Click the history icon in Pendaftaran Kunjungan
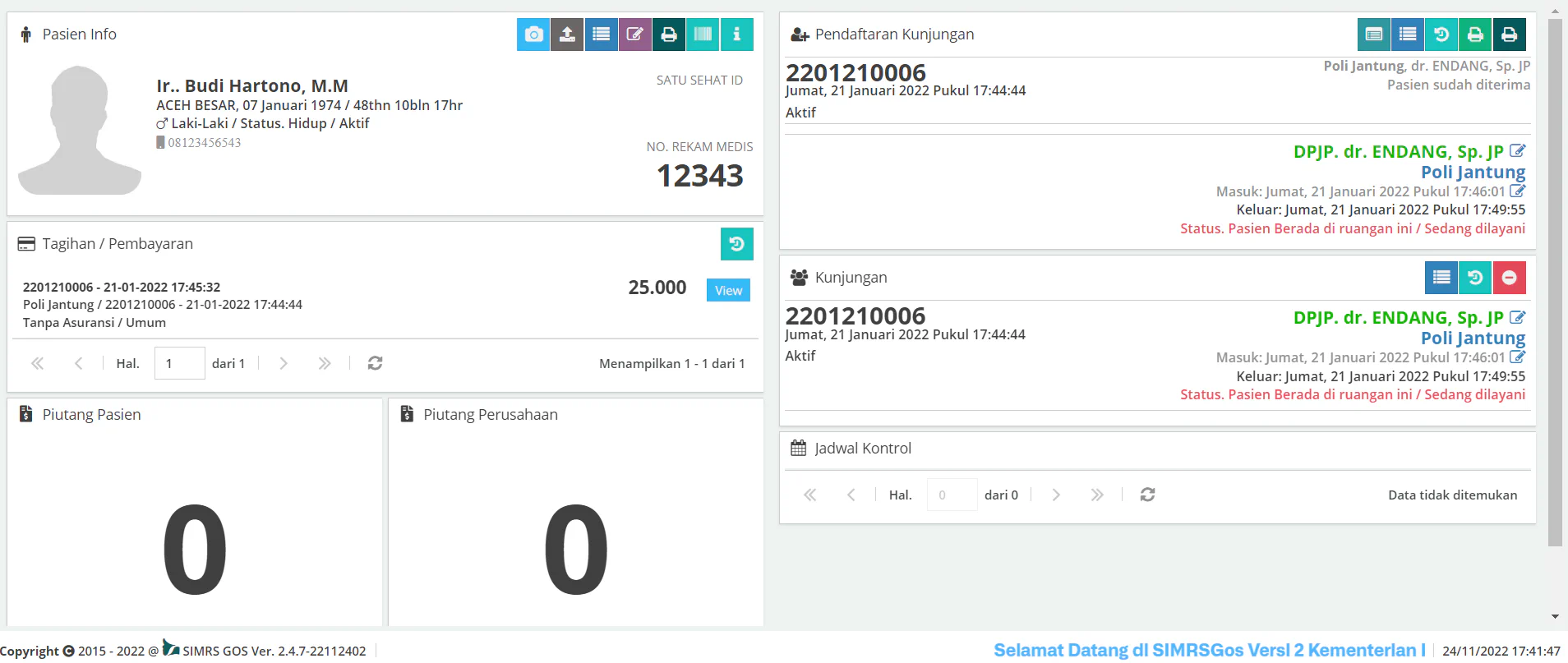The height and width of the screenshot is (663, 1568). click(1441, 35)
